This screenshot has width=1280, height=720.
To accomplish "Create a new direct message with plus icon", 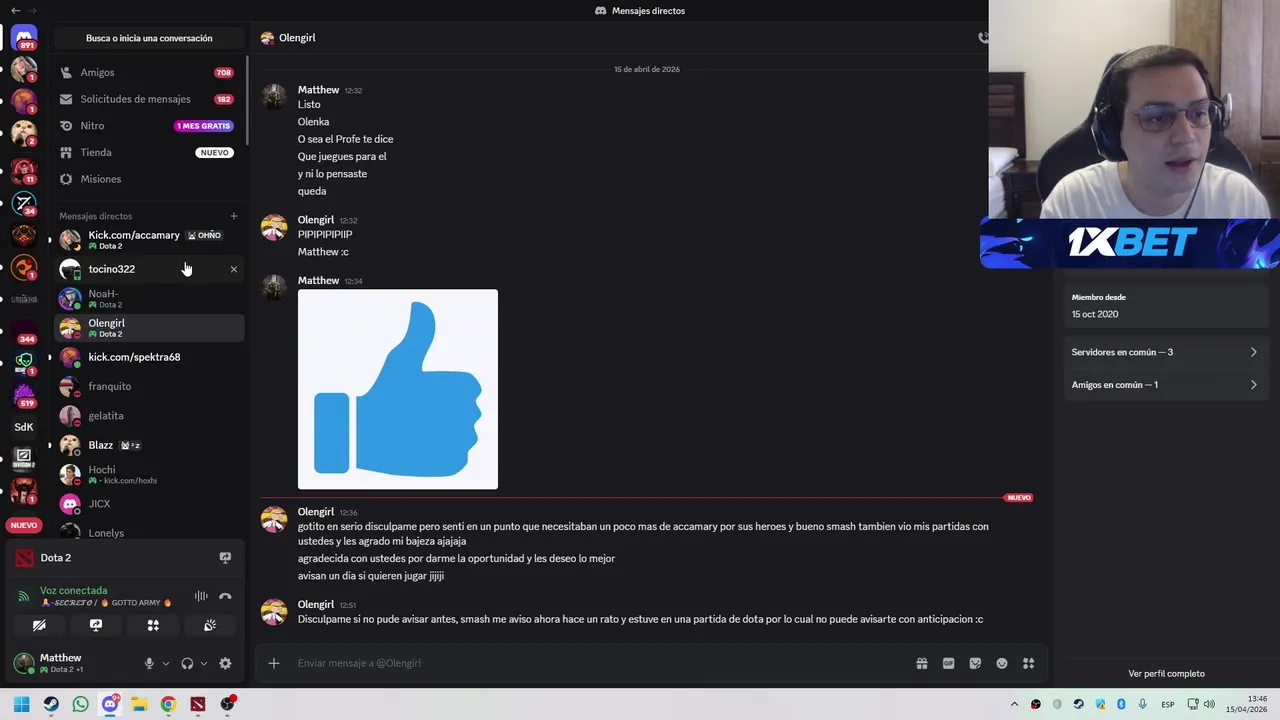I will pyautogui.click(x=234, y=216).
